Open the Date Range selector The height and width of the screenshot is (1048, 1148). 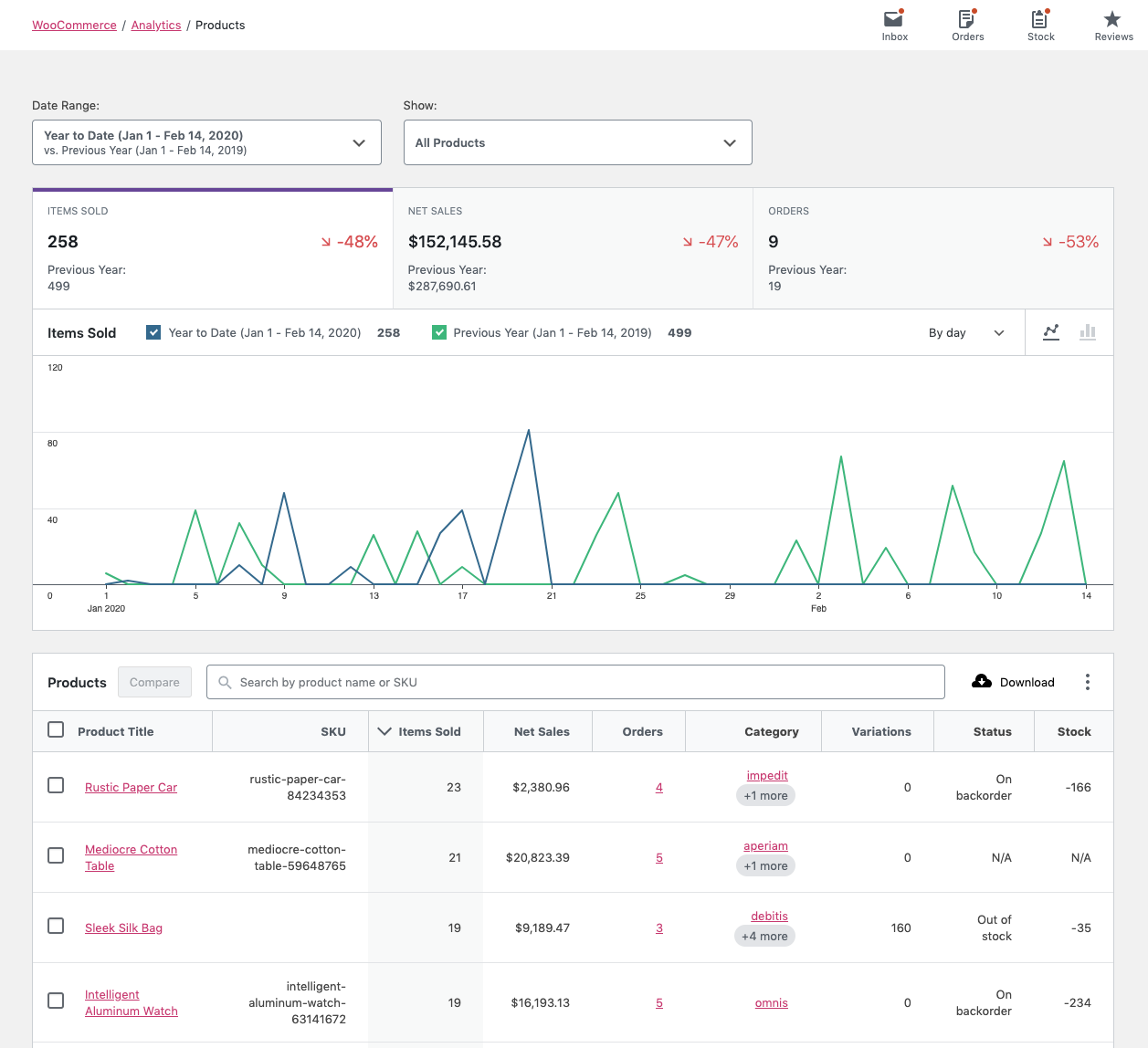pos(206,142)
